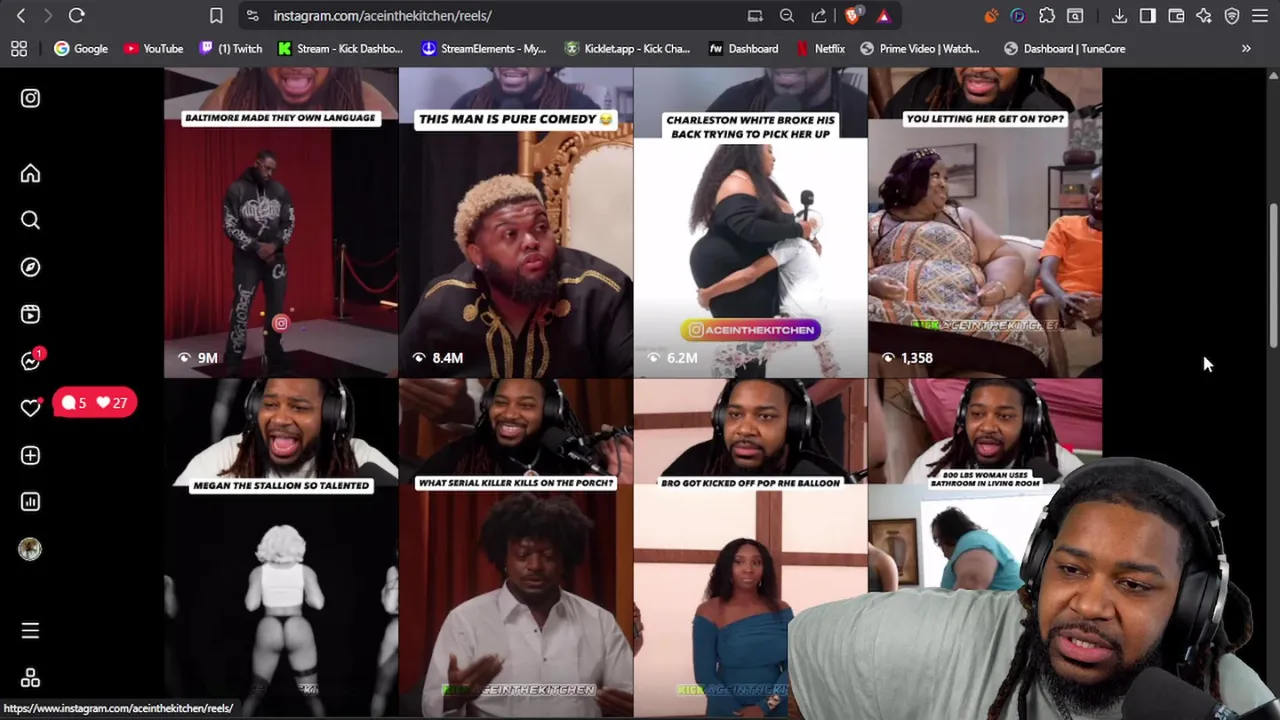
Task: Open the browser main menu
Action: (x=1260, y=16)
